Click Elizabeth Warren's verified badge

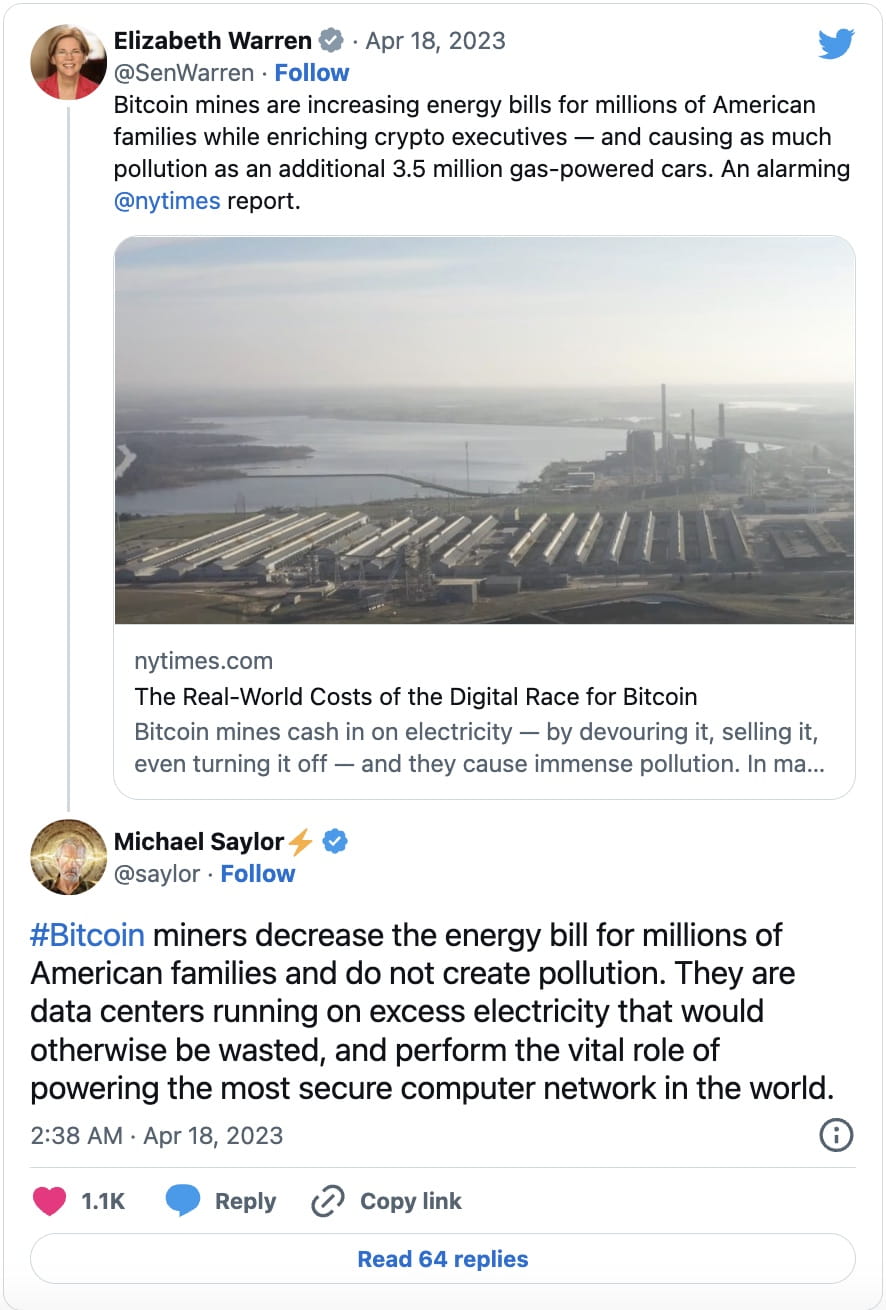click(331, 41)
